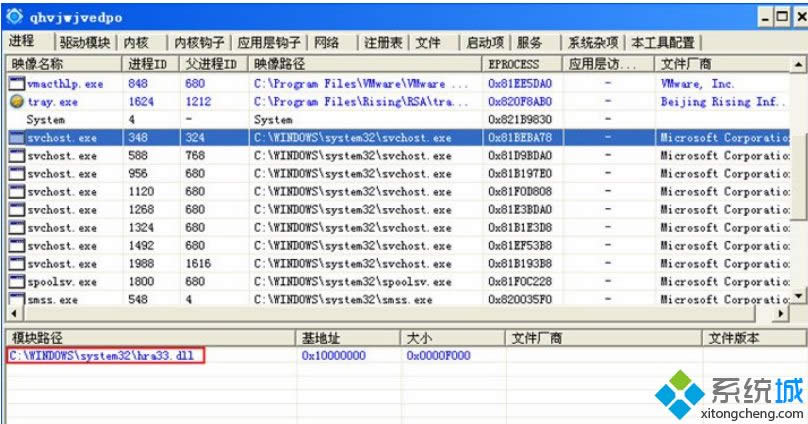Image resolution: width=808 pixels, height=424 pixels.
Task: Open the 注册表 tab
Action: click(x=383, y=43)
